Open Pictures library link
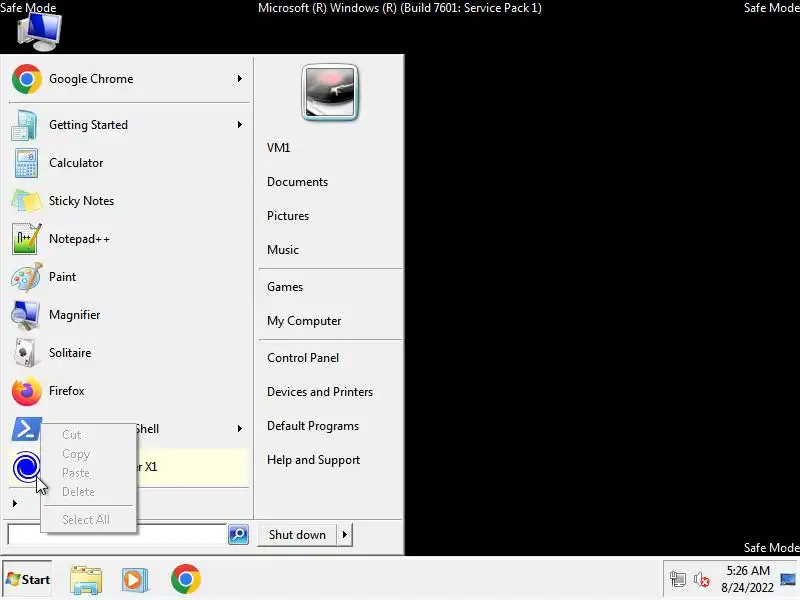The width and height of the screenshot is (800, 600). [288, 216]
